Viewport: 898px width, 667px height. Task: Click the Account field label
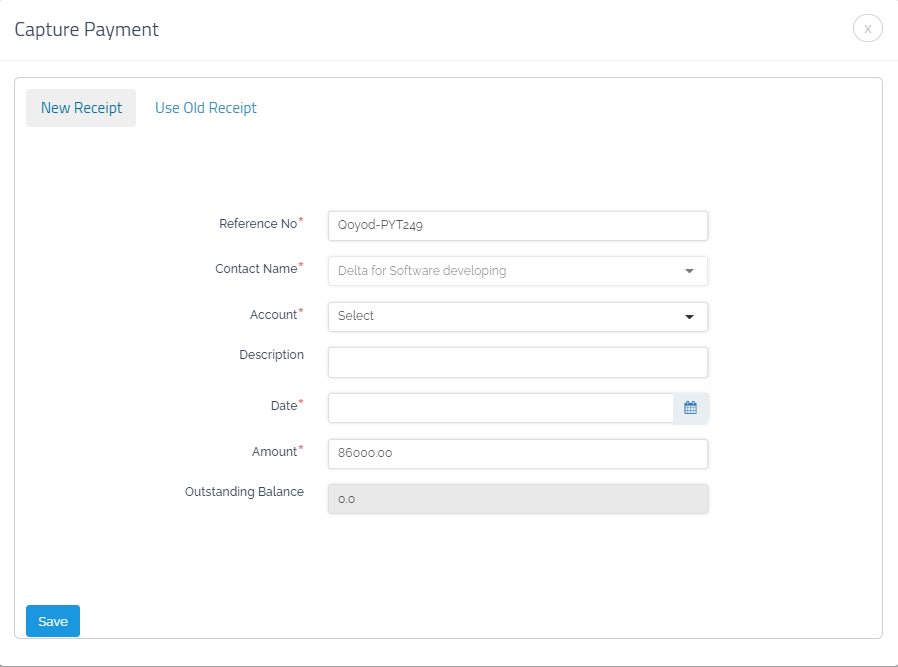[x=273, y=315]
